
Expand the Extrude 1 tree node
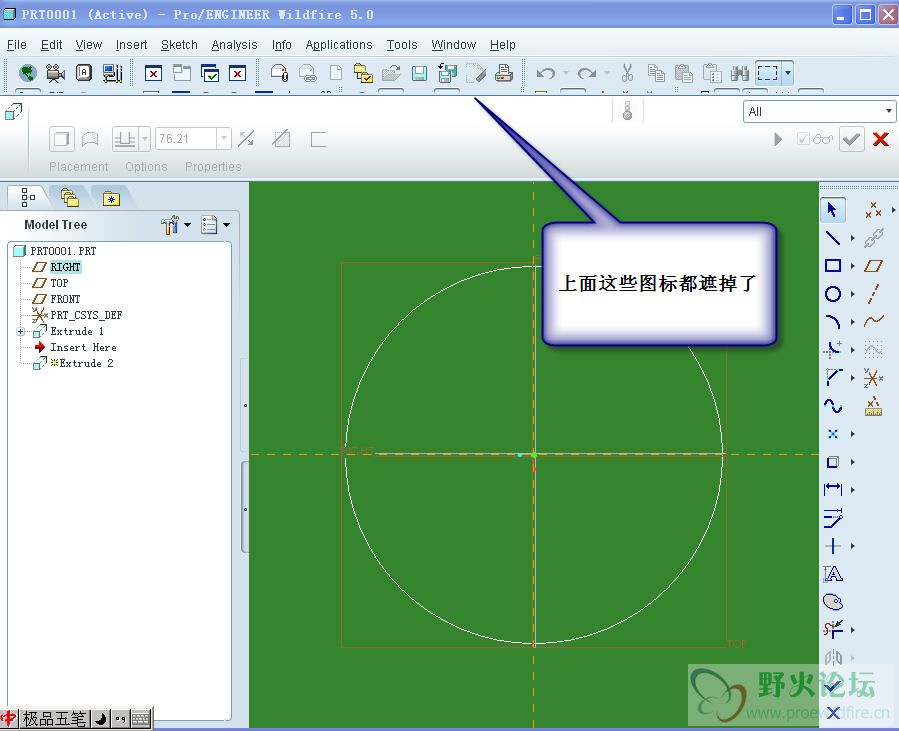click(x=21, y=331)
